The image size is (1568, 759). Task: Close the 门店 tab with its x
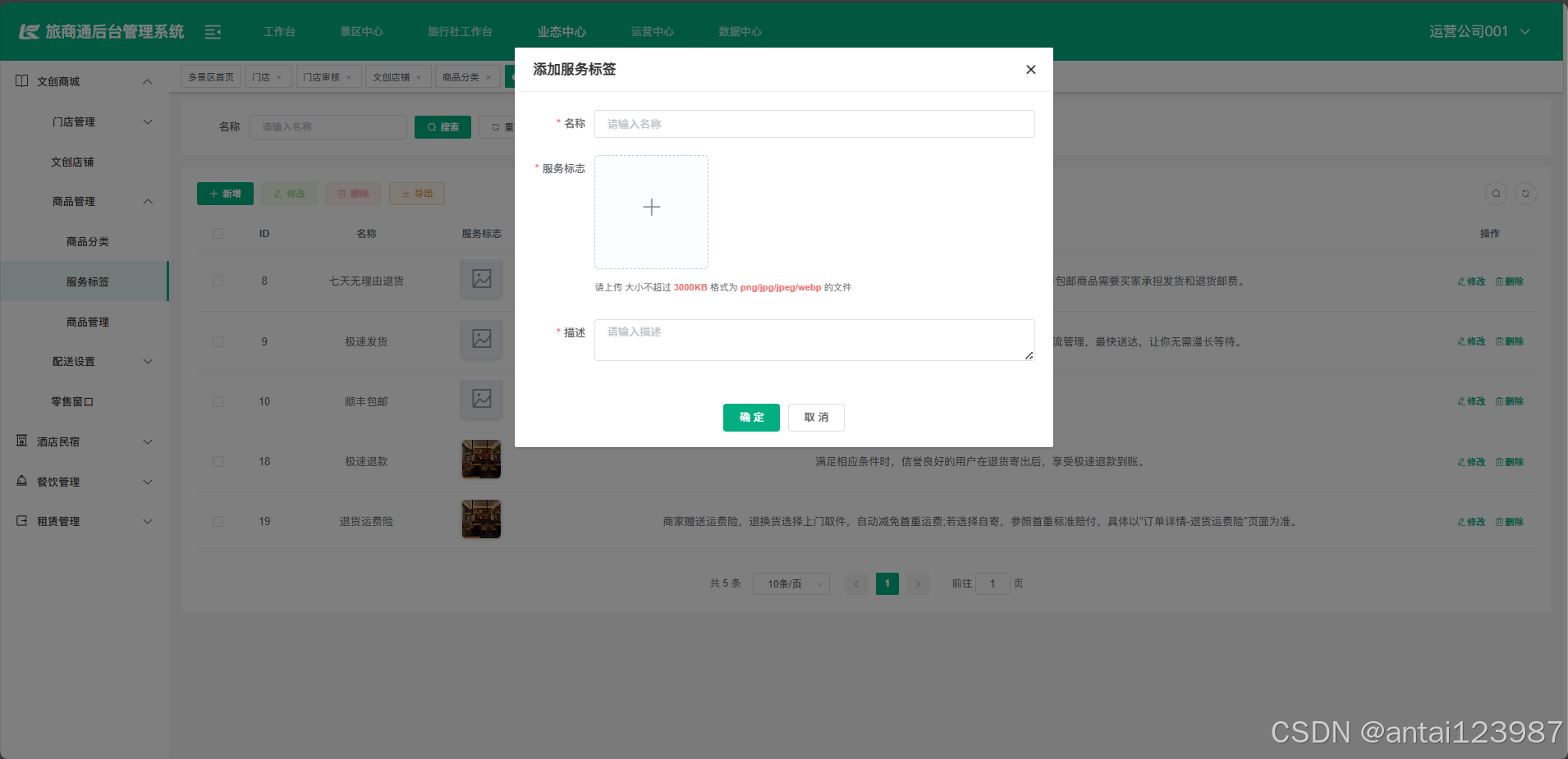click(x=279, y=78)
